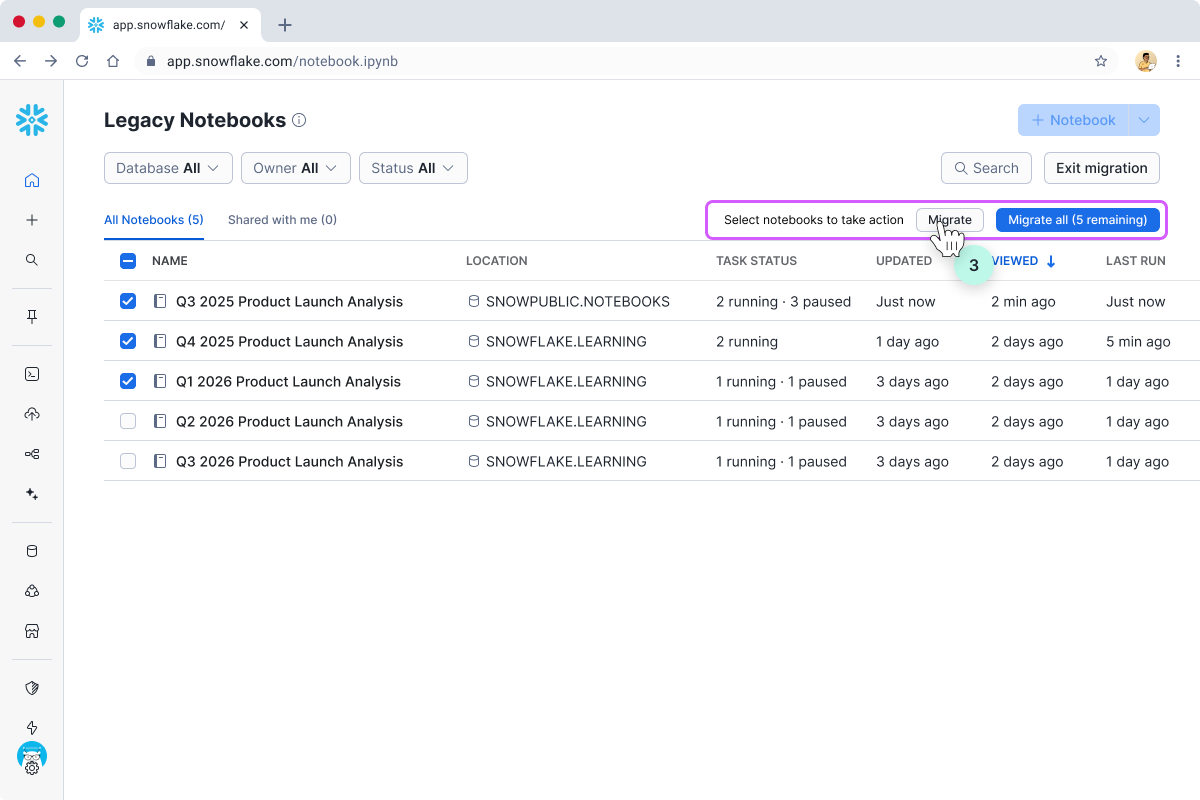The height and width of the screenshot is (800, 1200).
Task: Click the browser home icon
Action: [x=113, y=61]
